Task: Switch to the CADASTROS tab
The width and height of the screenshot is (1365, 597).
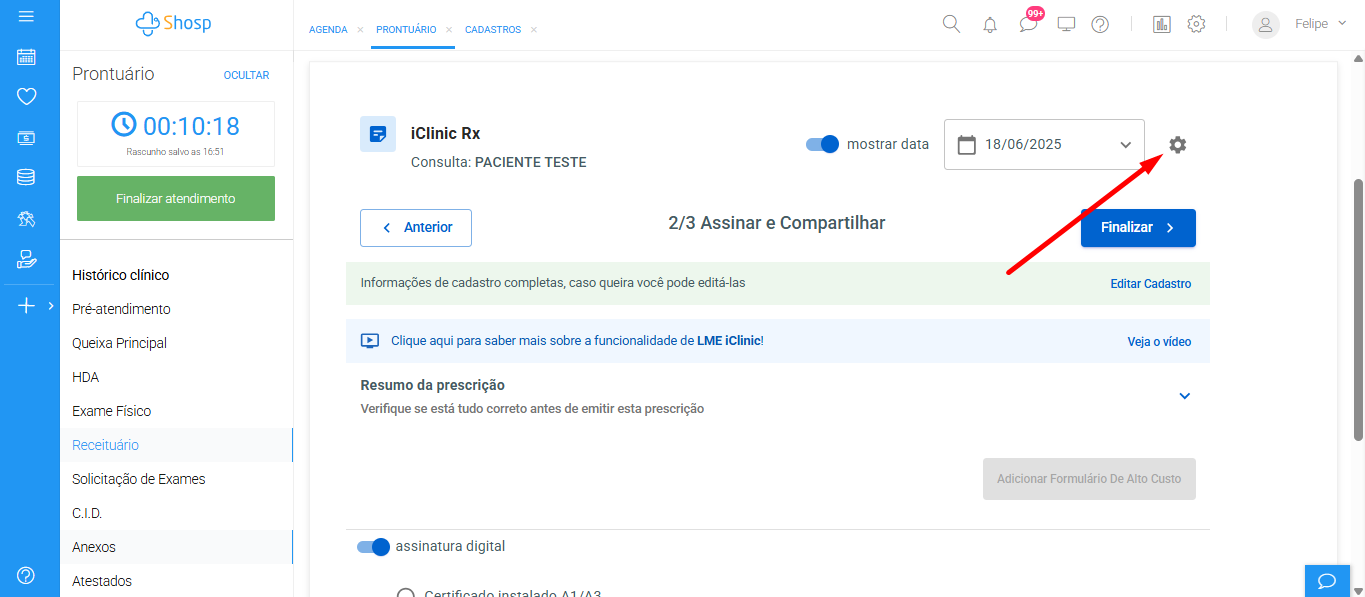Action: pos(493,30)
